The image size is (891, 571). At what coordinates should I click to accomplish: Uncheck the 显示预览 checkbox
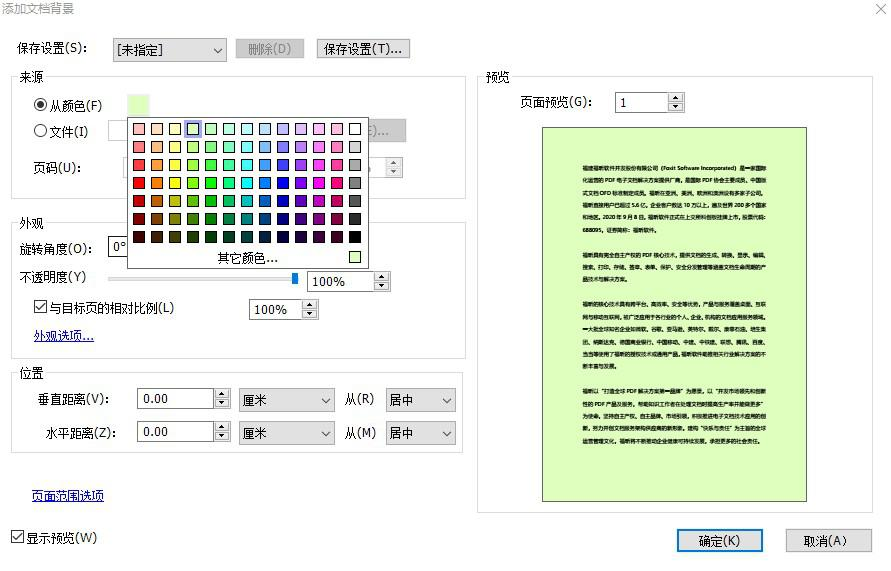17,538
